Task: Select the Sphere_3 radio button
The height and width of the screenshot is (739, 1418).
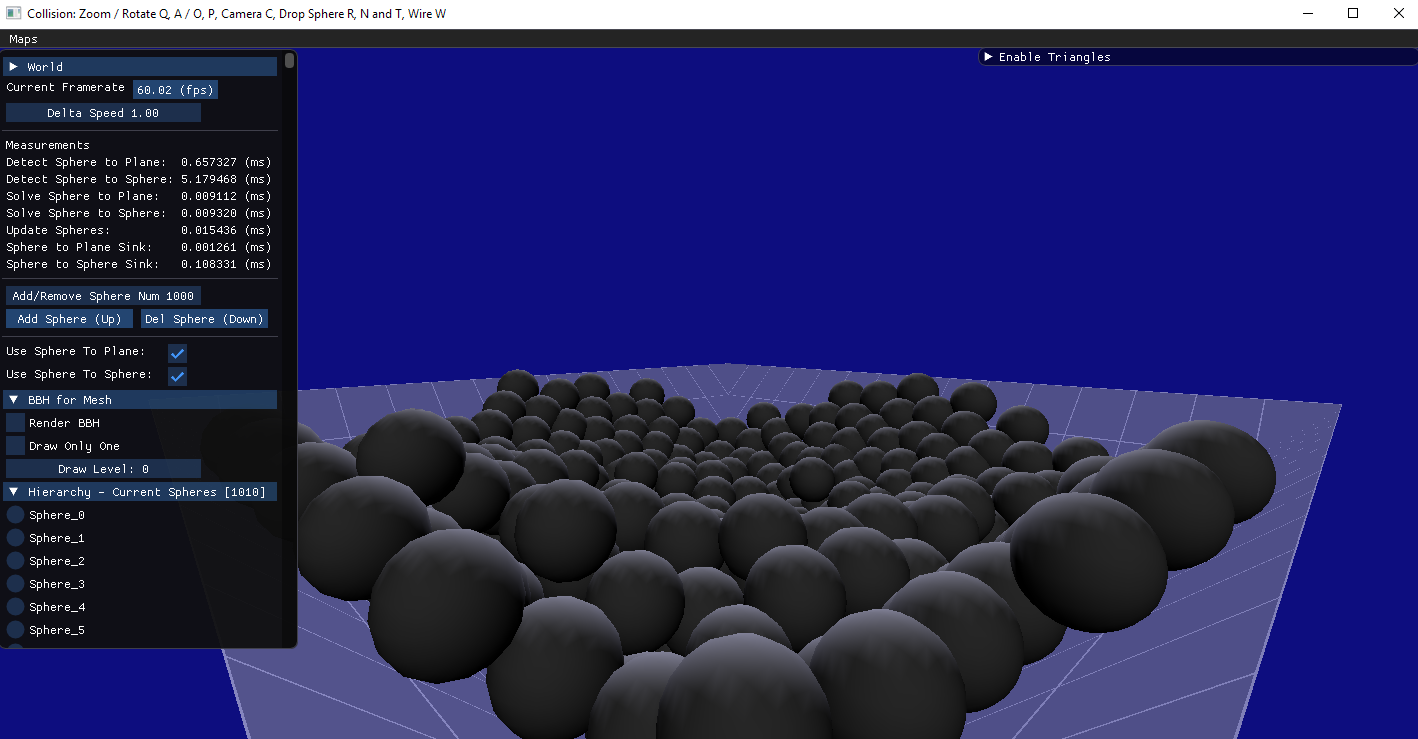Action: click(x=15, y=584)
